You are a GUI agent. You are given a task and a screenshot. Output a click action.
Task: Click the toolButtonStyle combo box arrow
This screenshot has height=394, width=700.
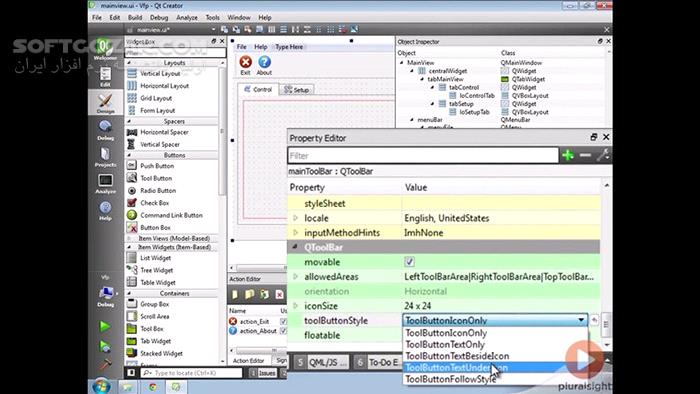tap(581, 320)
